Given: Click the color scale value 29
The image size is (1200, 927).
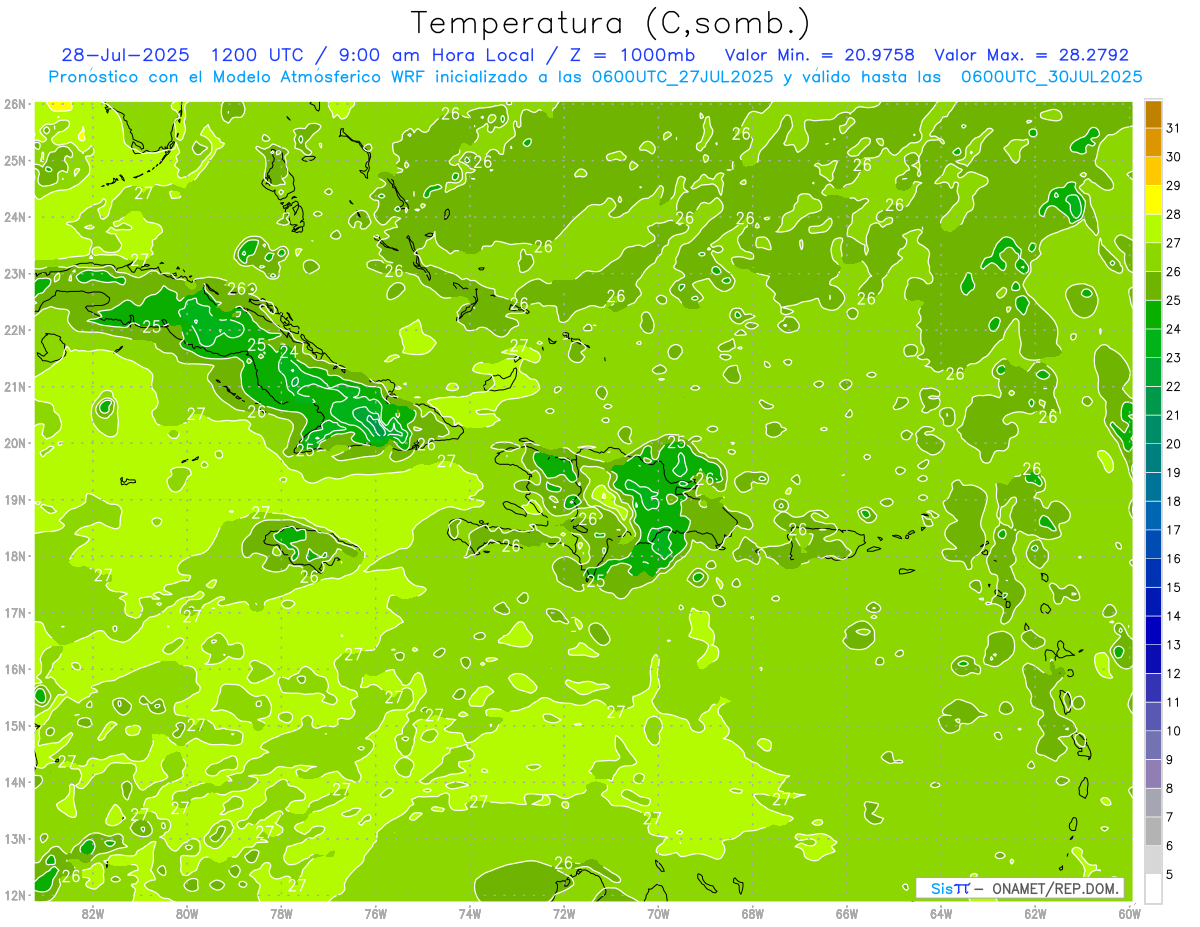Looking at the screenshot, I should (x=1173, y=185).
